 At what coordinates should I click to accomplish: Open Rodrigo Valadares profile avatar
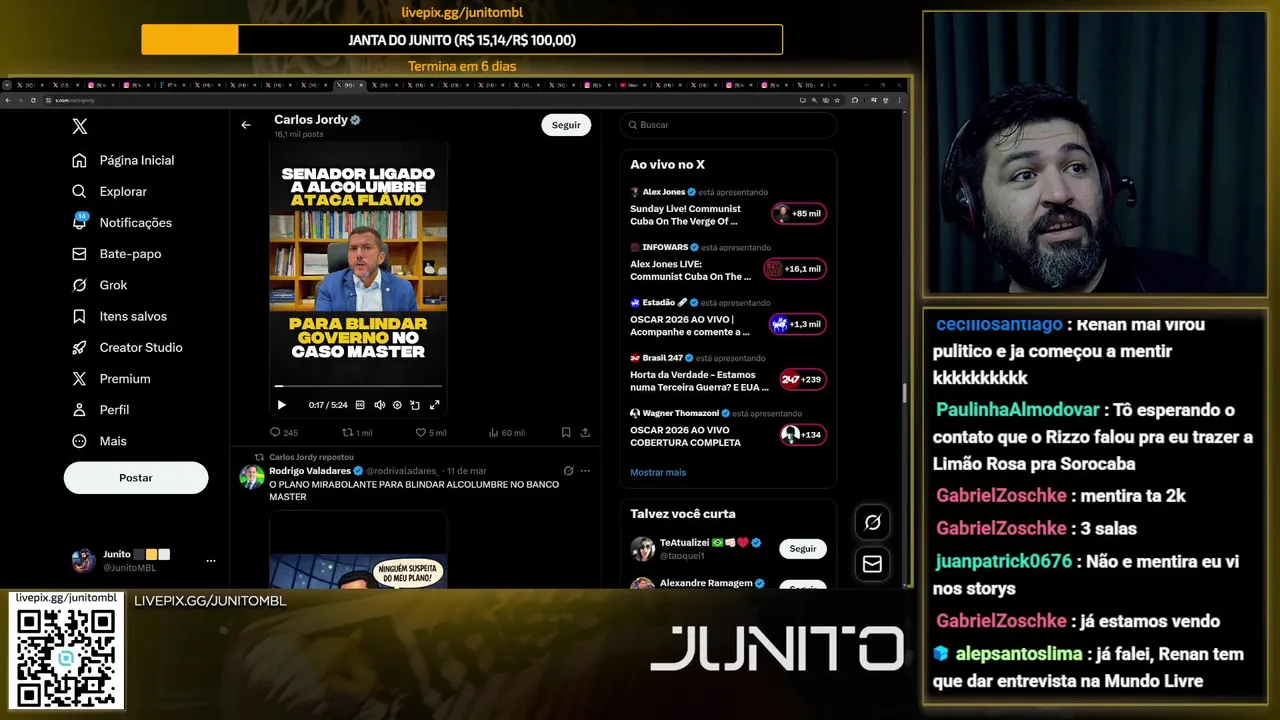click(x=252, y=477)
